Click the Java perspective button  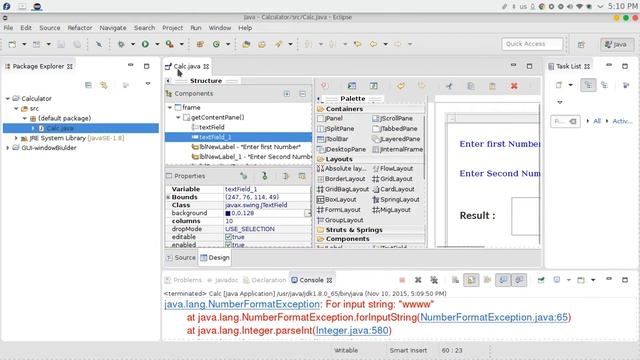click(616, 44)
